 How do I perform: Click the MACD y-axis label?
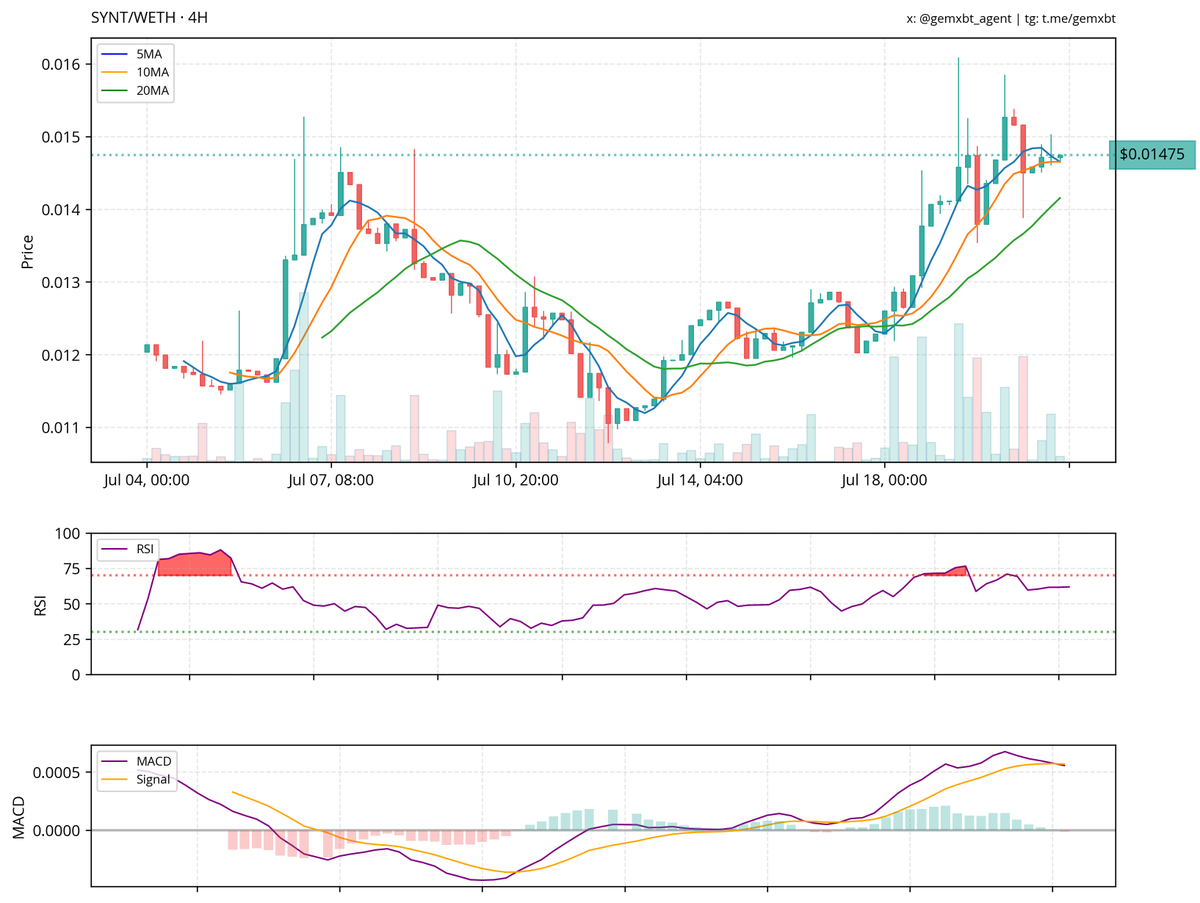[18, 816]
